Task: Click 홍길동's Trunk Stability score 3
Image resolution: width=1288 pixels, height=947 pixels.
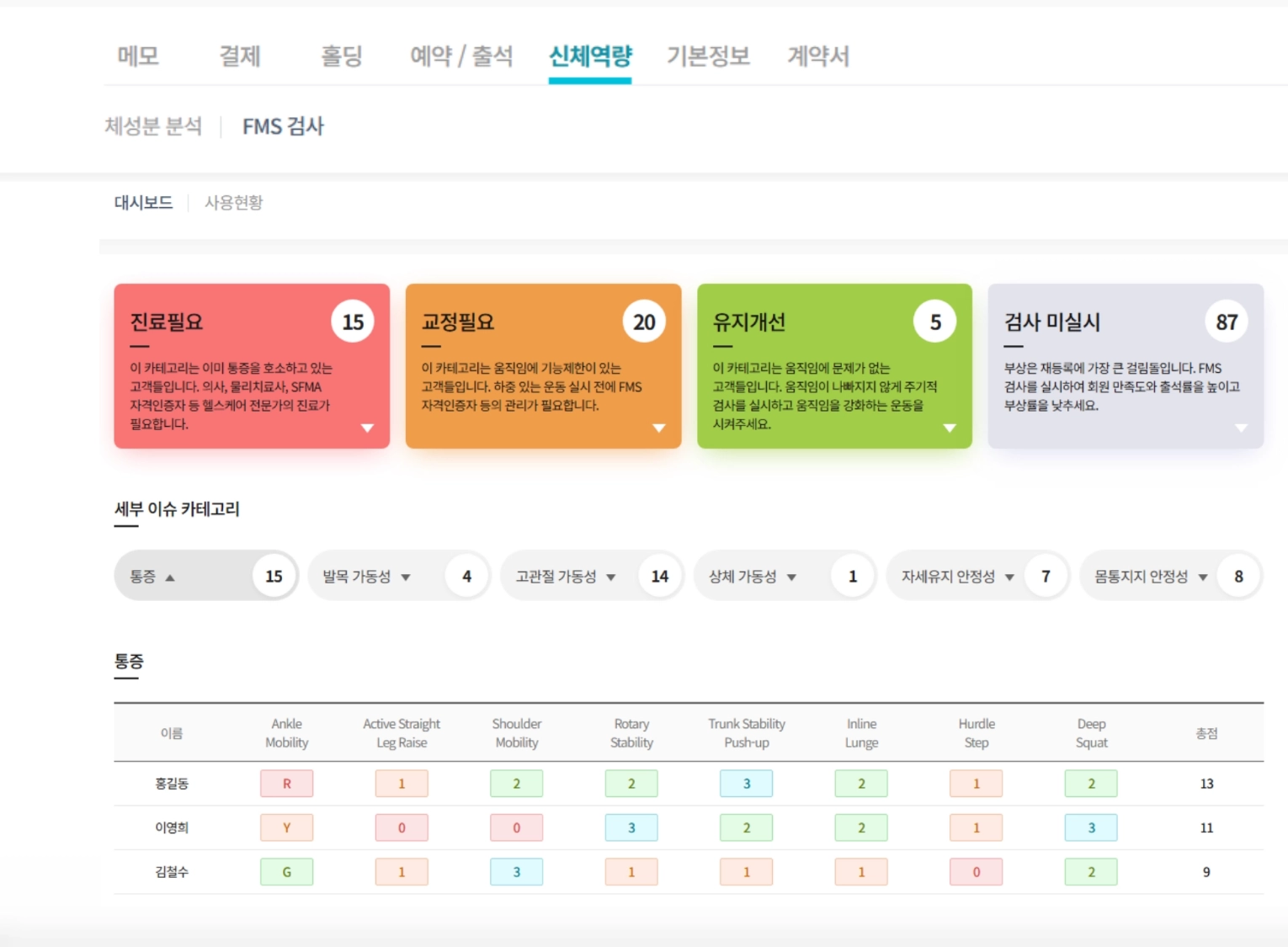Action: point(747,784)
